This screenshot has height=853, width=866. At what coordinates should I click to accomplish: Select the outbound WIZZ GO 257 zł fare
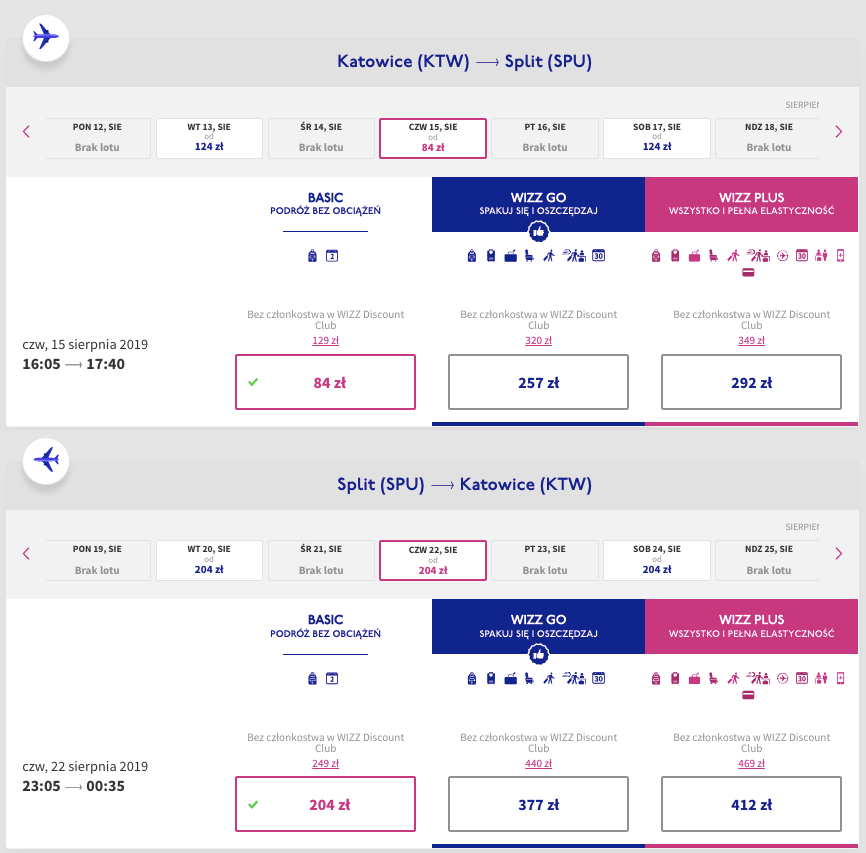[x=538, y=382]
